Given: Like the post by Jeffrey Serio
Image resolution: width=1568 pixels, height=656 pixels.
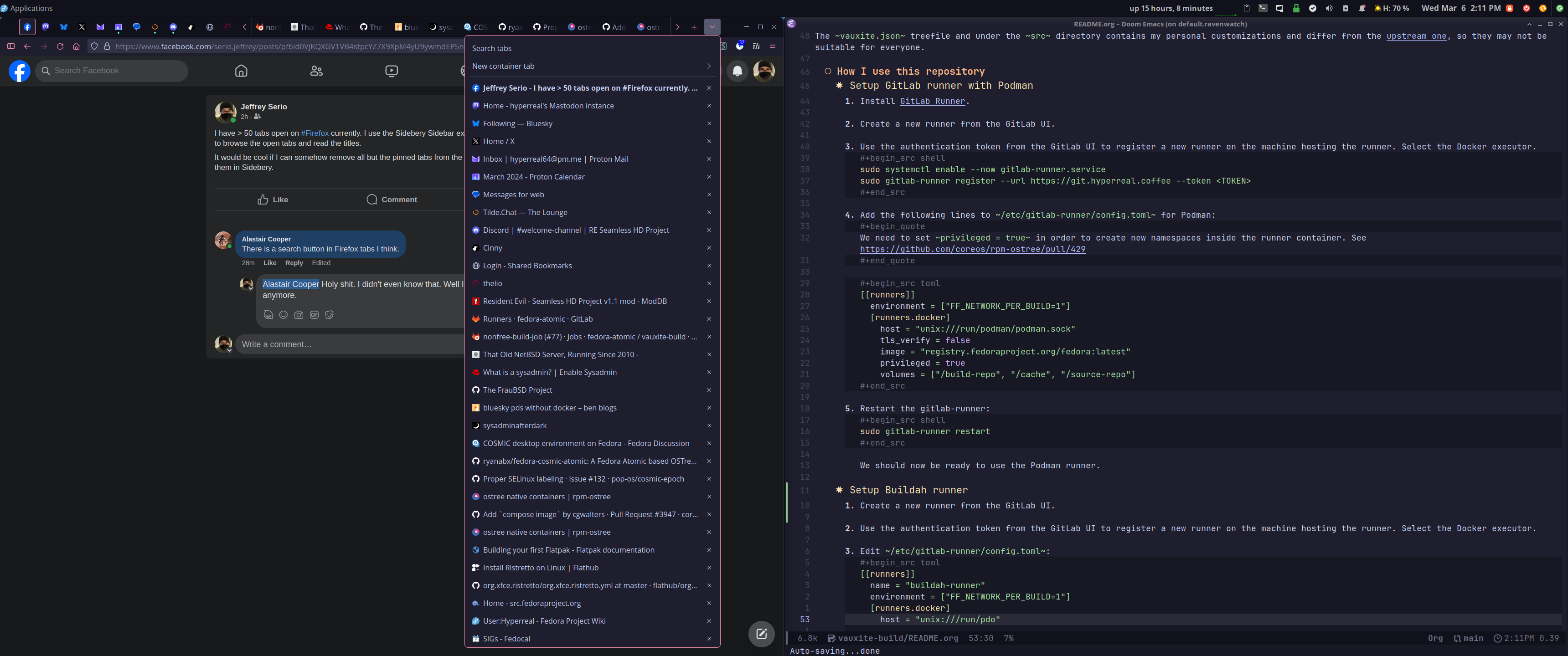Looking at the screenshot, I should pos(273,200).
